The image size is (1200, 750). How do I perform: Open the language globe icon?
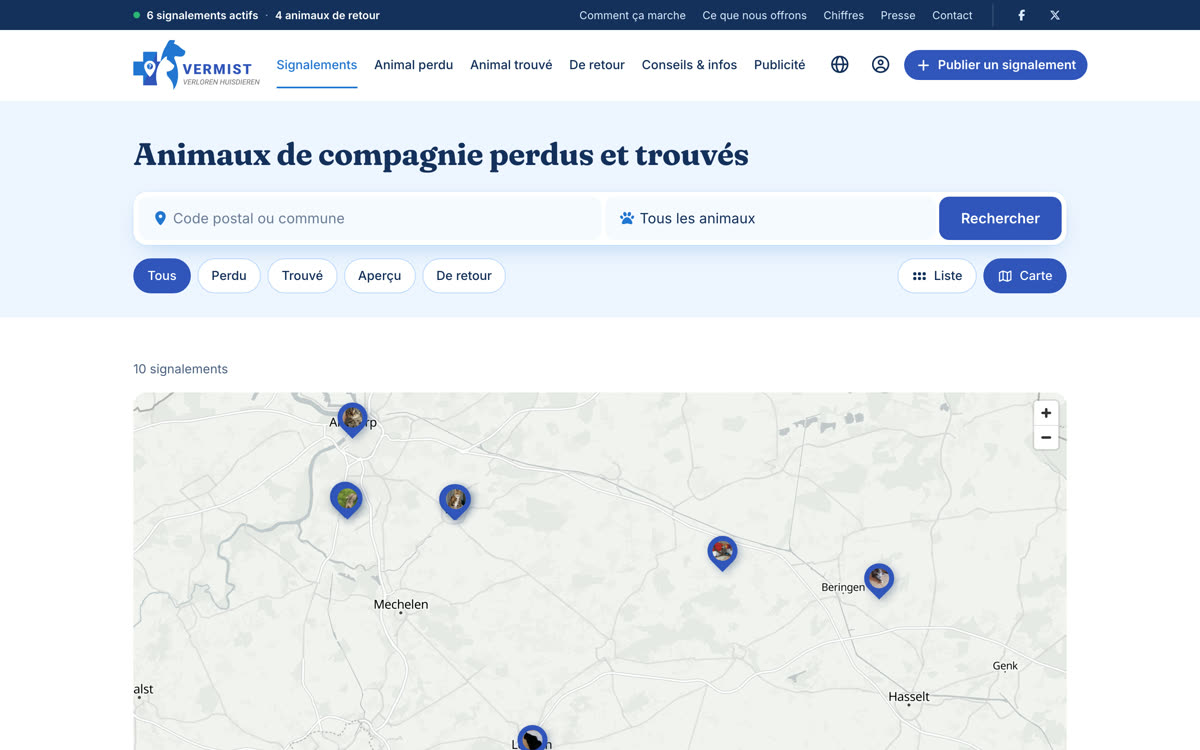click(840, 65)
